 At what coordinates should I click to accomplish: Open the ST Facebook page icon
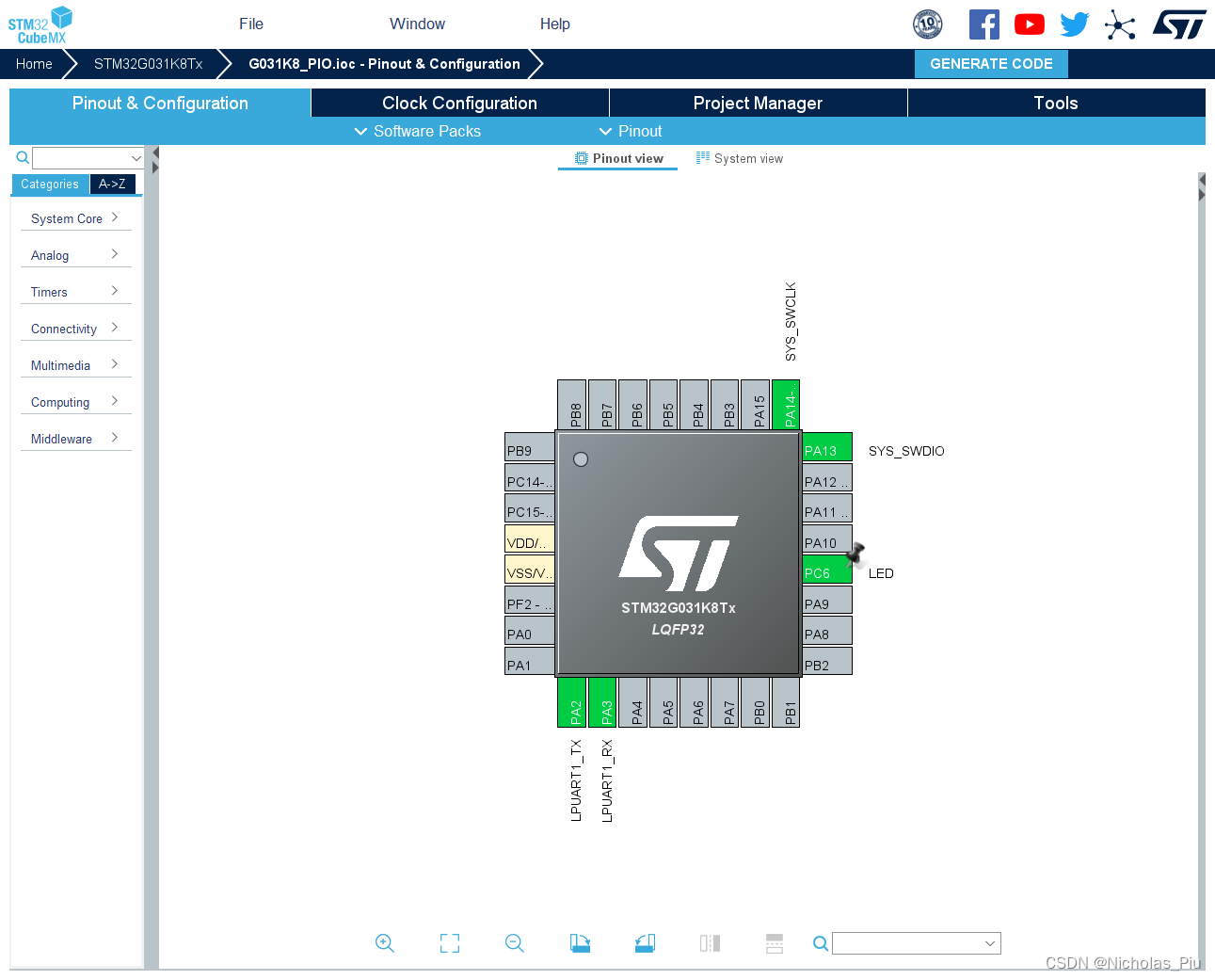coord(983,24)
